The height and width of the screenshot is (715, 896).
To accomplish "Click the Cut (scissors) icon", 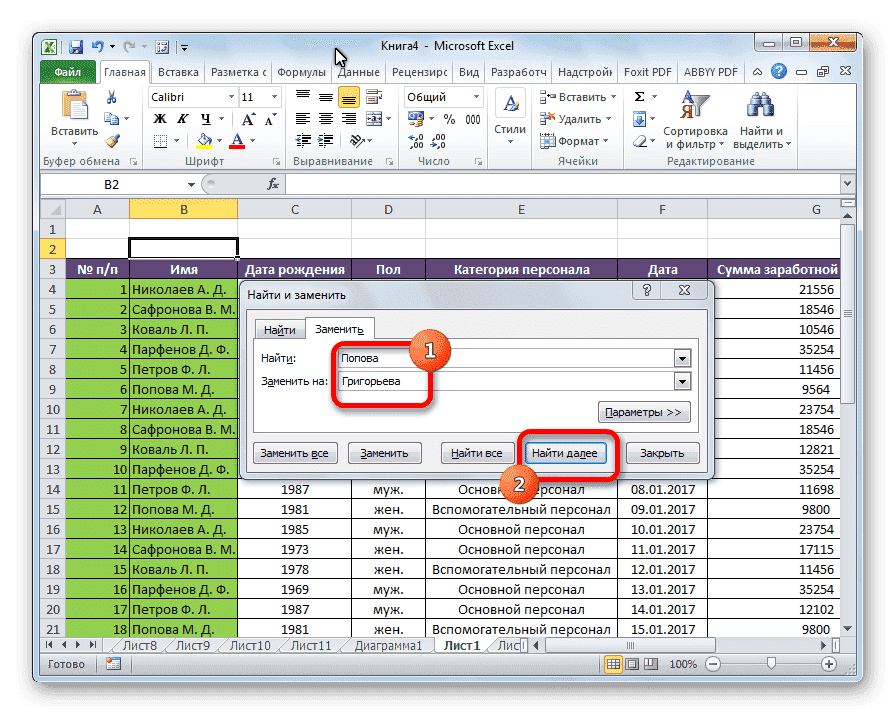I will (x=111, y=96).
